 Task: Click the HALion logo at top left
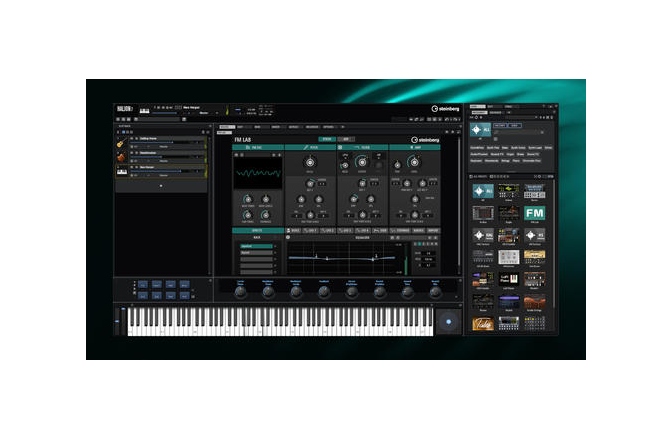pyautogui.click(x=125, y=109)
